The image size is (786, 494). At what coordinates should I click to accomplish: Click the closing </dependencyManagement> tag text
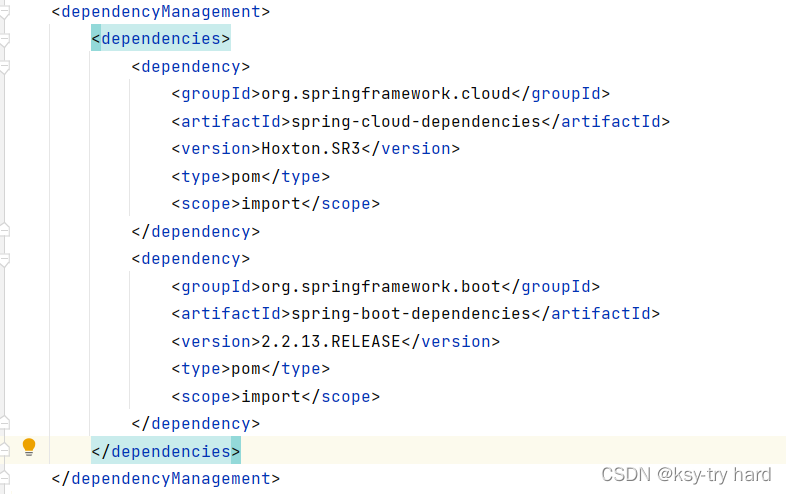click(165, 478)
